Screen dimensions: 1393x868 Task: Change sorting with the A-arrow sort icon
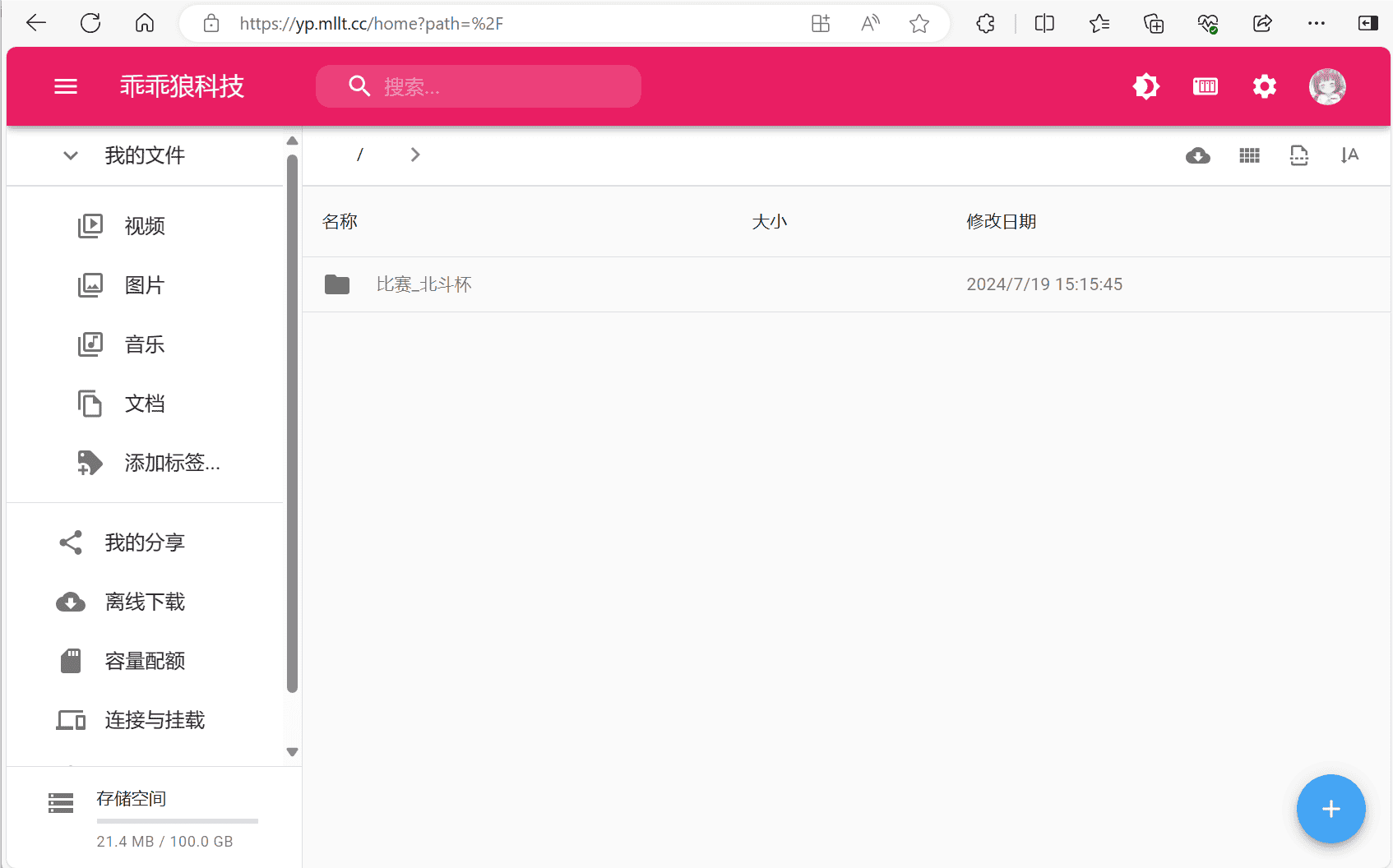pos(1349,155)
